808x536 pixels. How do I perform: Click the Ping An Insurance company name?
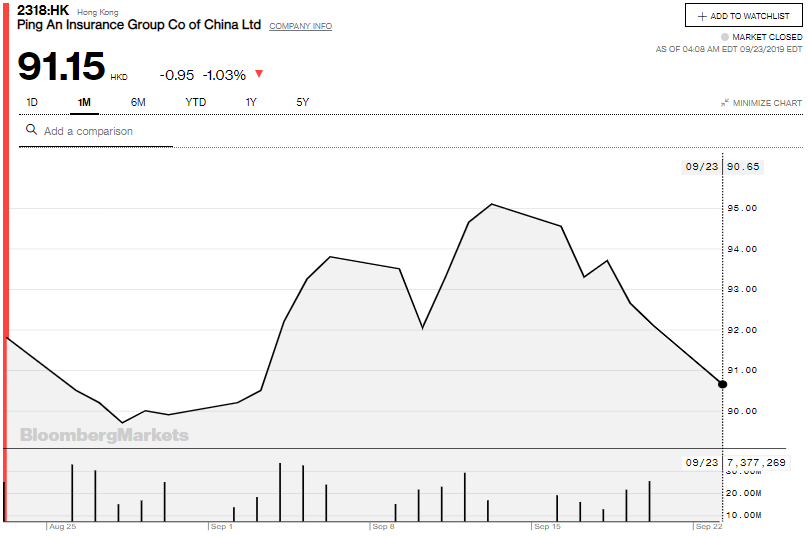point(139,25)
